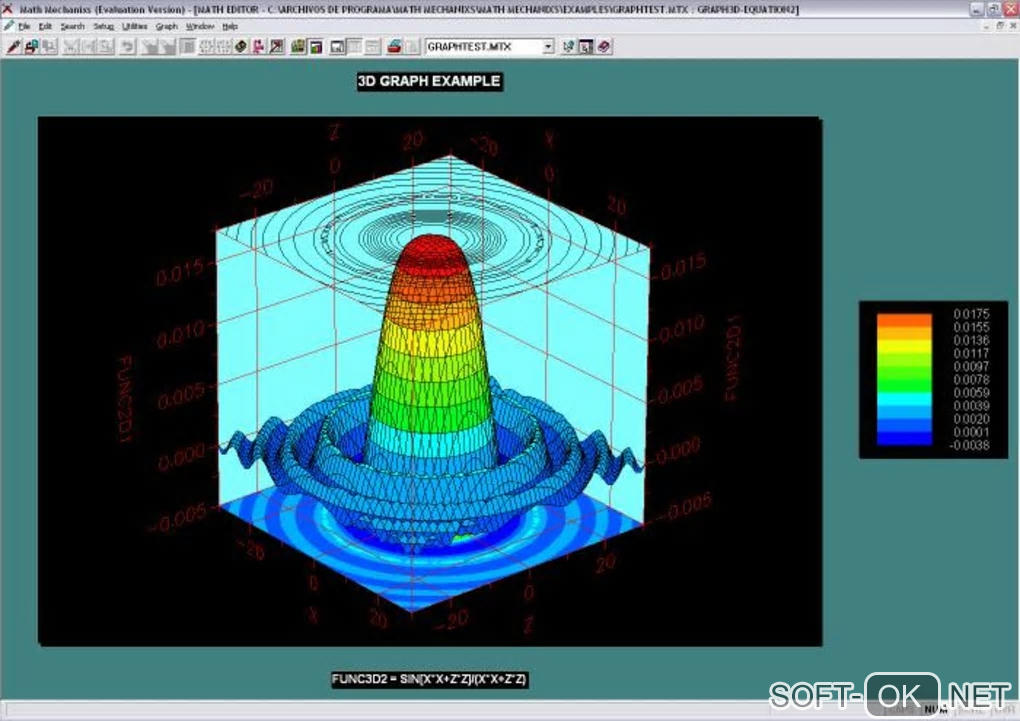The width and height of the screenshot is (1020, 721).
Task: Open the Window menu
Action: [200, 27]
